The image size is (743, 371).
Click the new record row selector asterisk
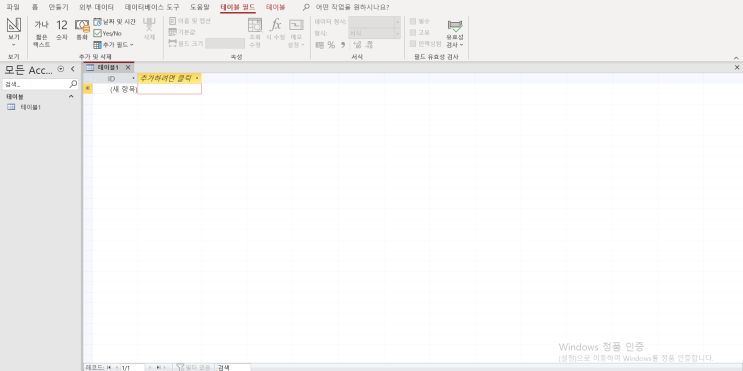pos(88,89)
